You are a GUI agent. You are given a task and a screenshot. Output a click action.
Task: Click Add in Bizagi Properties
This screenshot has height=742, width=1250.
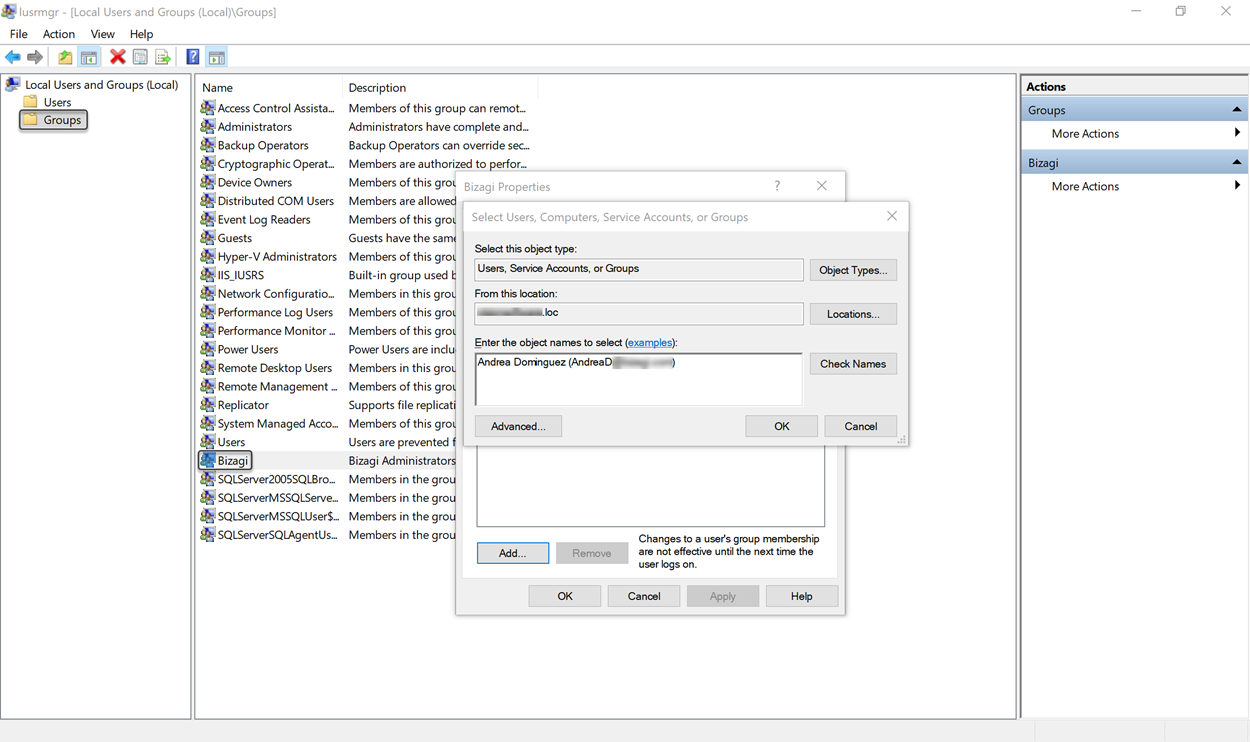pyautogui.click(x=513, y=553)
